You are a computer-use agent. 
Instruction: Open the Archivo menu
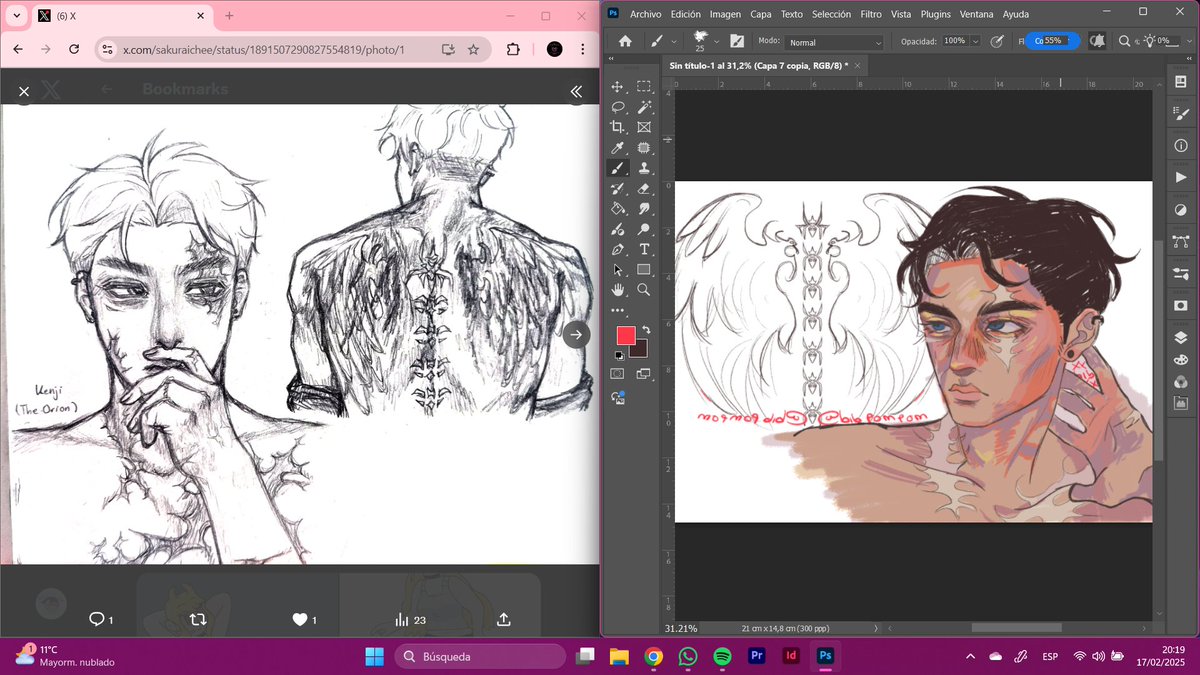[646, 14]
